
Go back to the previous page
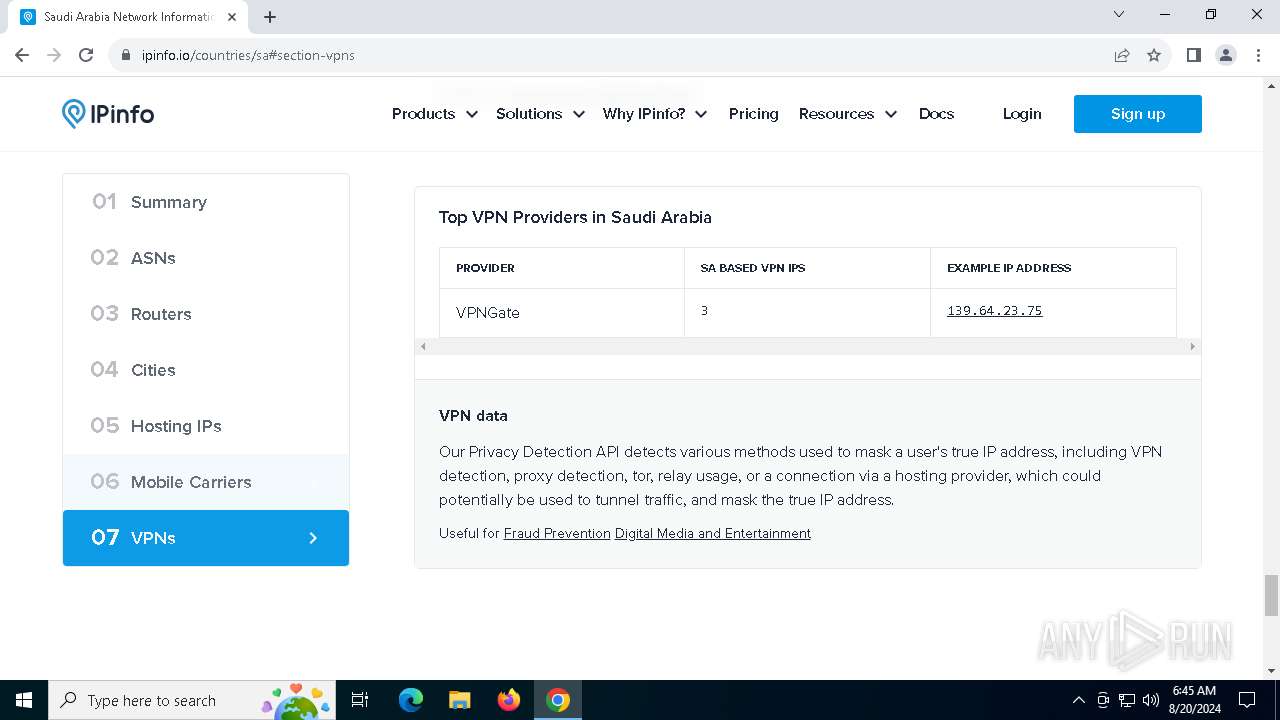22,55
